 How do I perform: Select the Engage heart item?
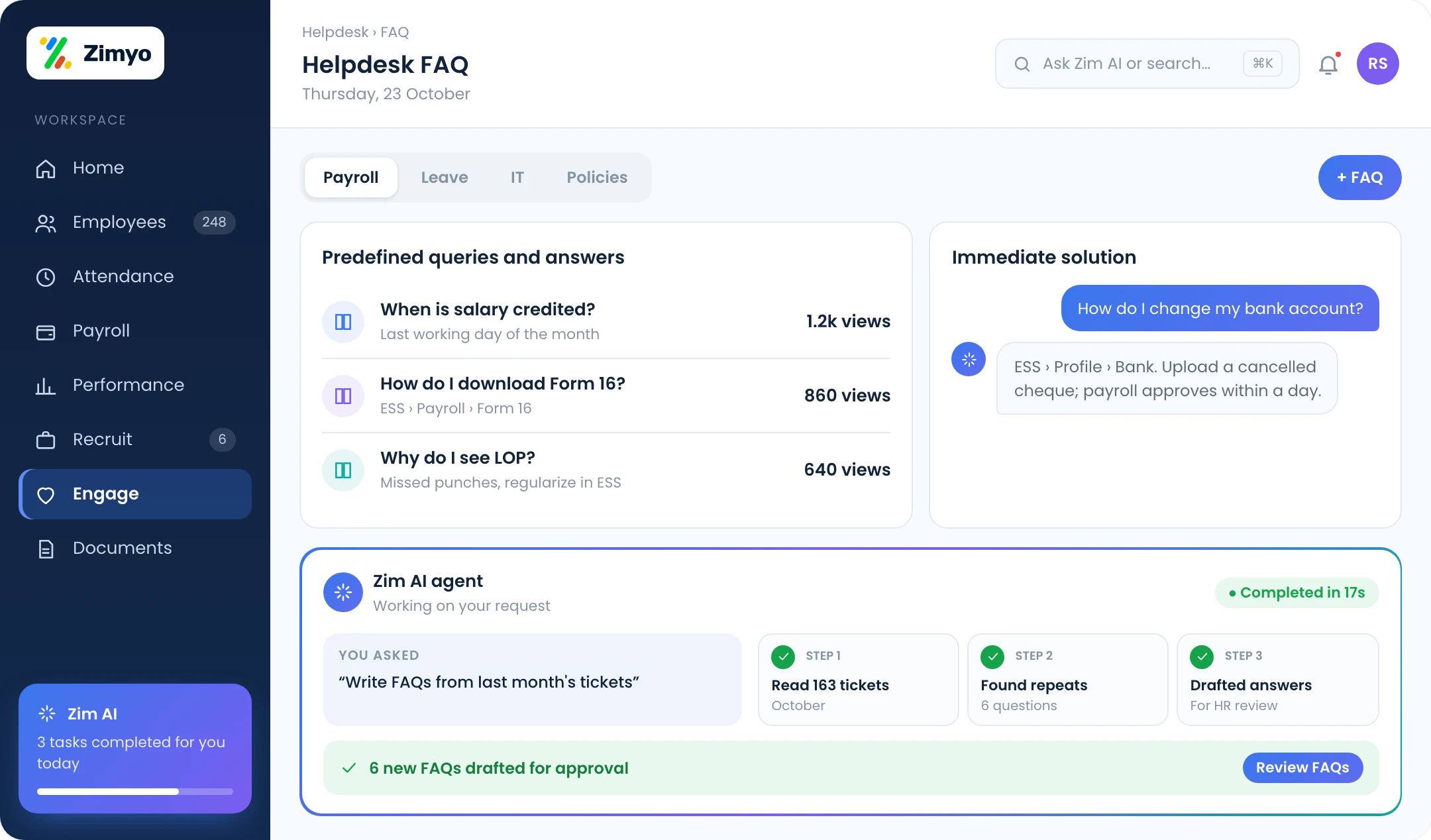coord(135,494)
